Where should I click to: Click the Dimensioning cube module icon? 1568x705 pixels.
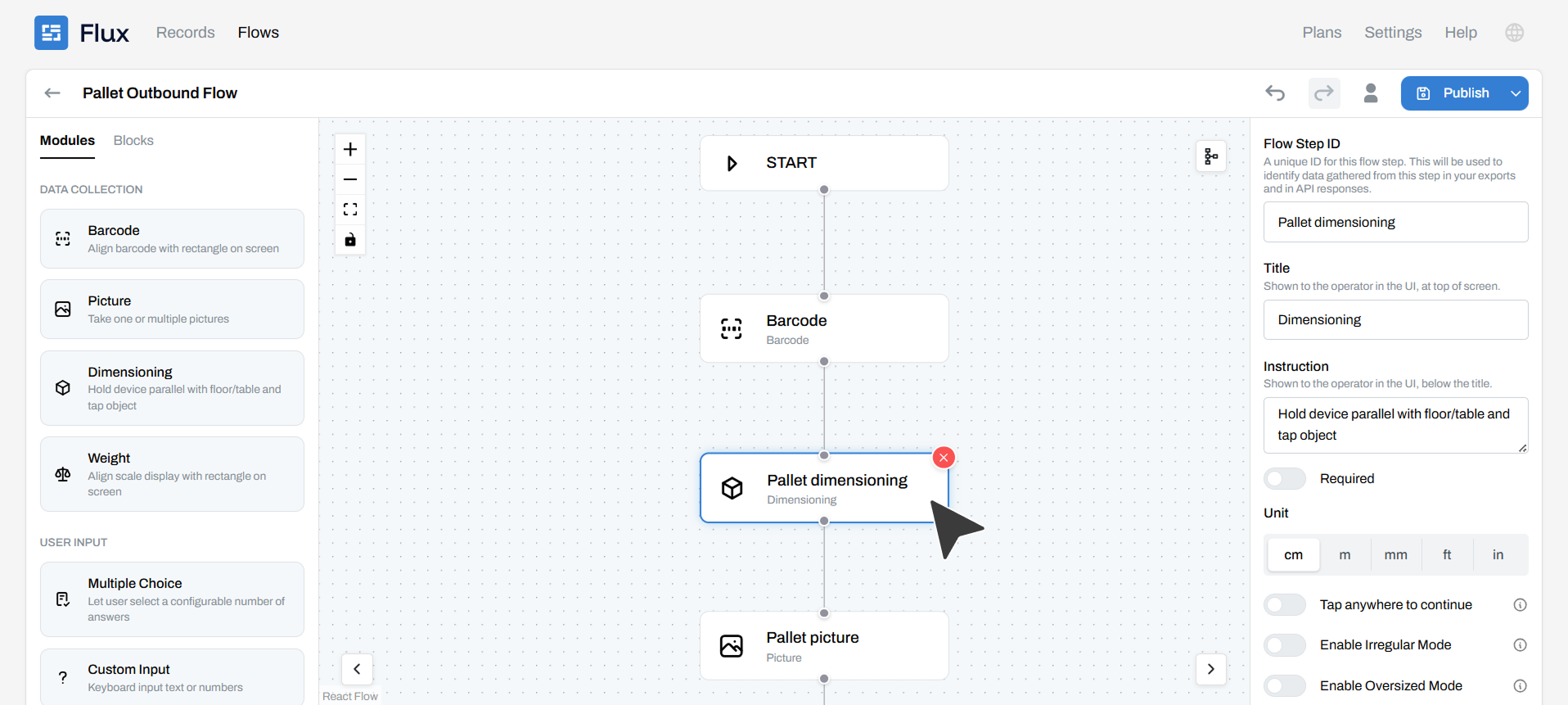click(x=63, y=387)
